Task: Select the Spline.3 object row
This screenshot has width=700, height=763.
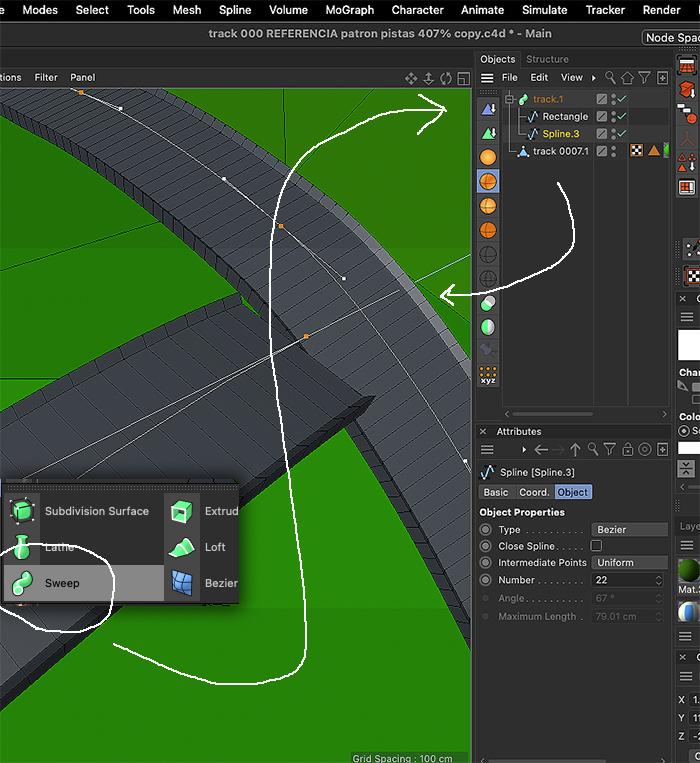Action: (560, 134)
